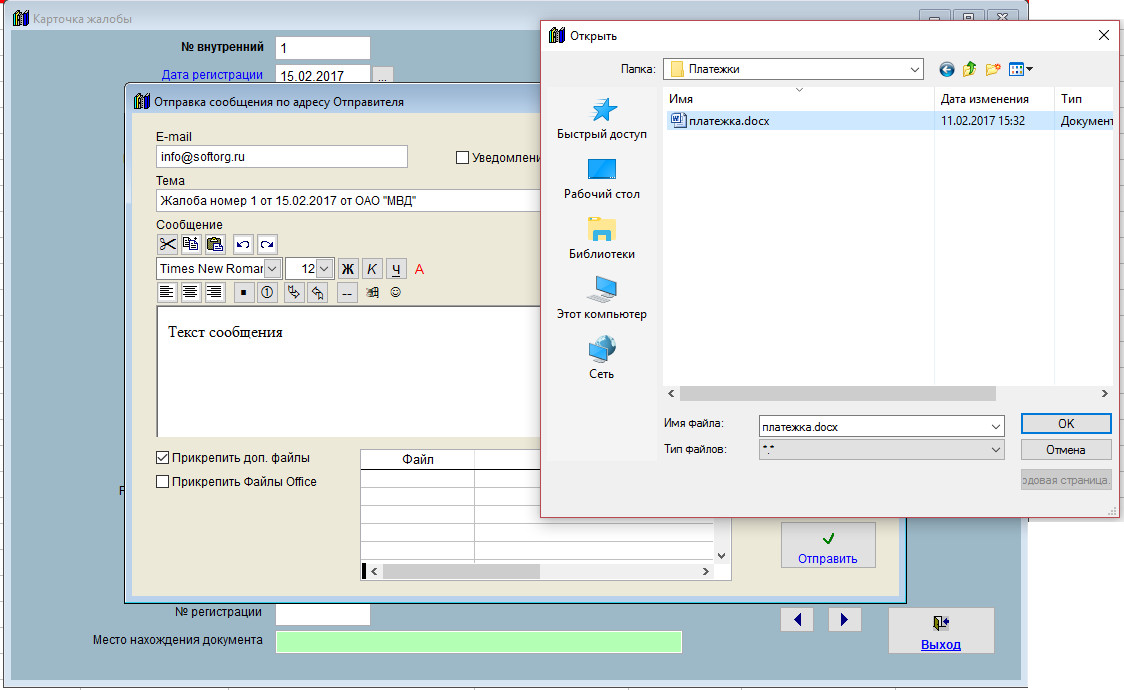Pick the red font color 'A'
1124x690 pixels.
click(420, 269)
